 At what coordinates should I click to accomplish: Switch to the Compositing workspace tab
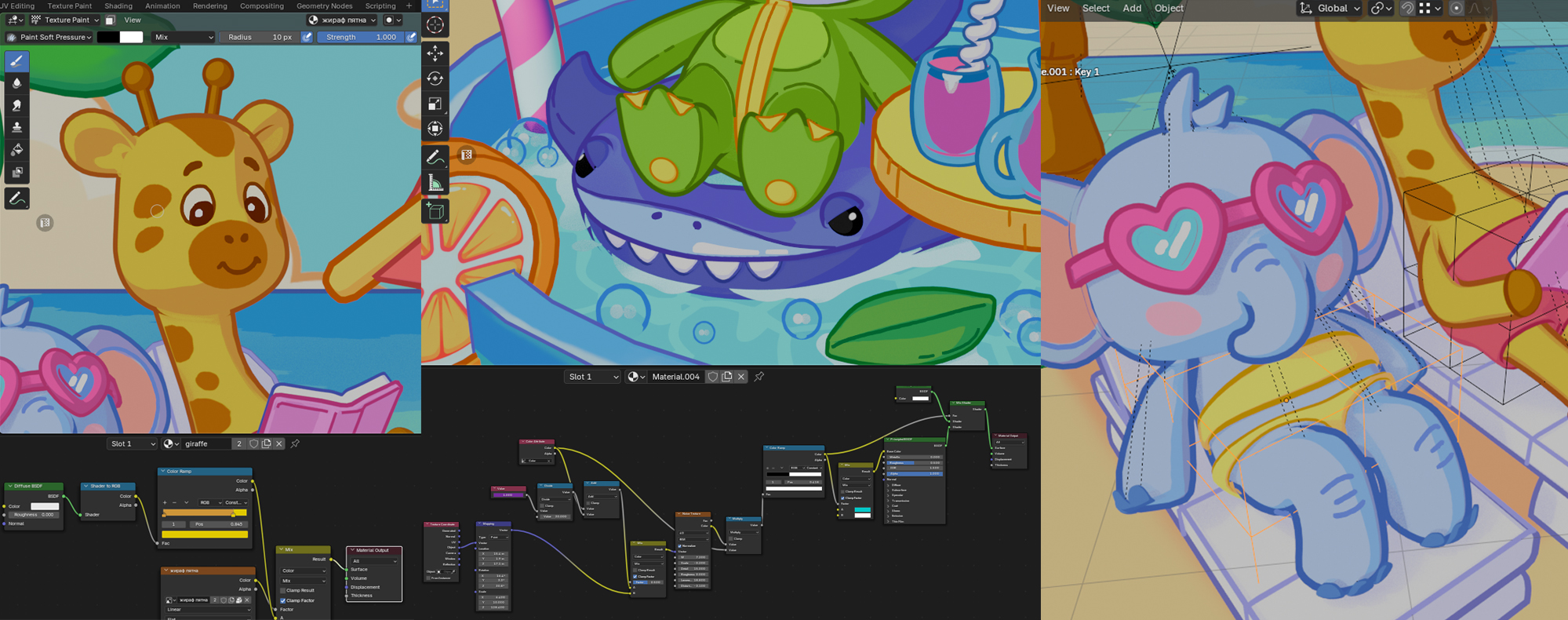tap(262, 5)
